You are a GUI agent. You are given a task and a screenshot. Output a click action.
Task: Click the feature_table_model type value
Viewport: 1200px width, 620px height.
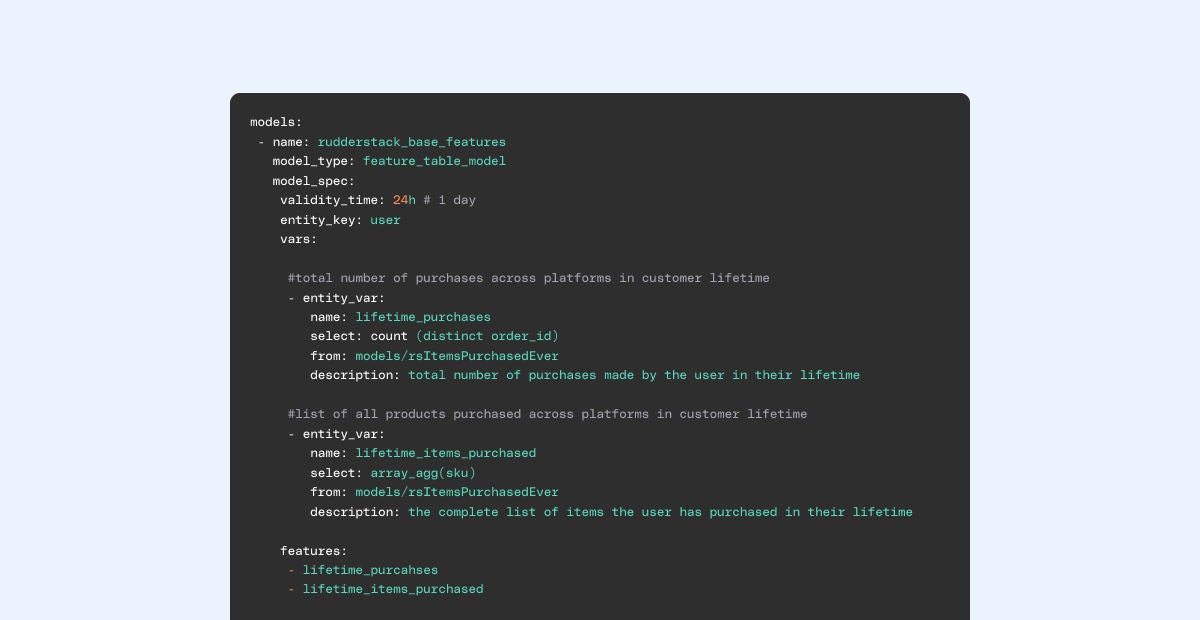(x=434, y=161)
